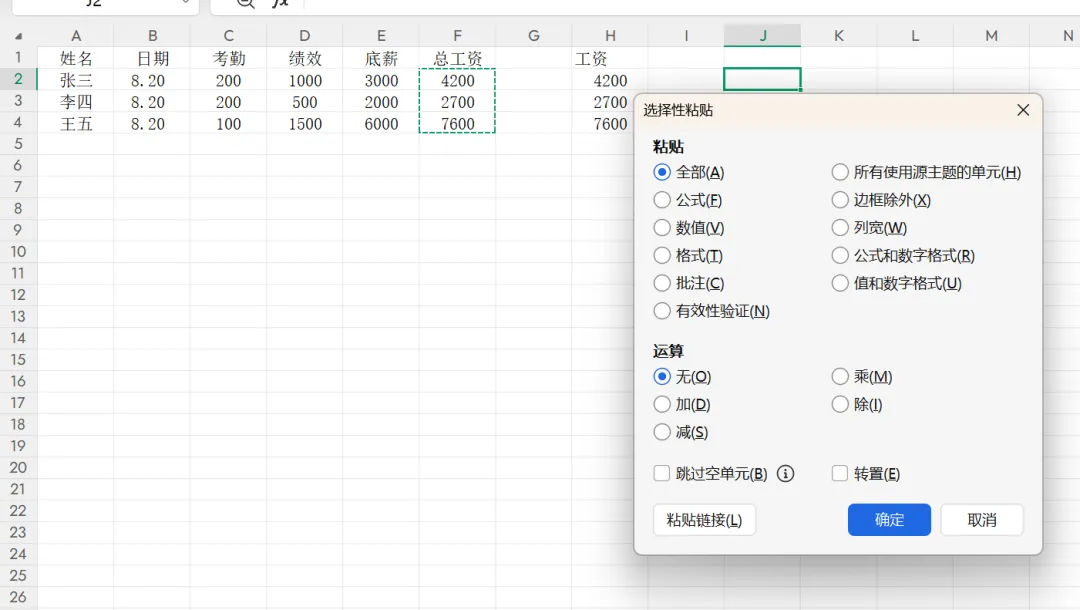The height and width of the screenshot is (610, 1080).
Task: Choose 所有使用源主题的单元(H) option
Action: click(840, 172)
